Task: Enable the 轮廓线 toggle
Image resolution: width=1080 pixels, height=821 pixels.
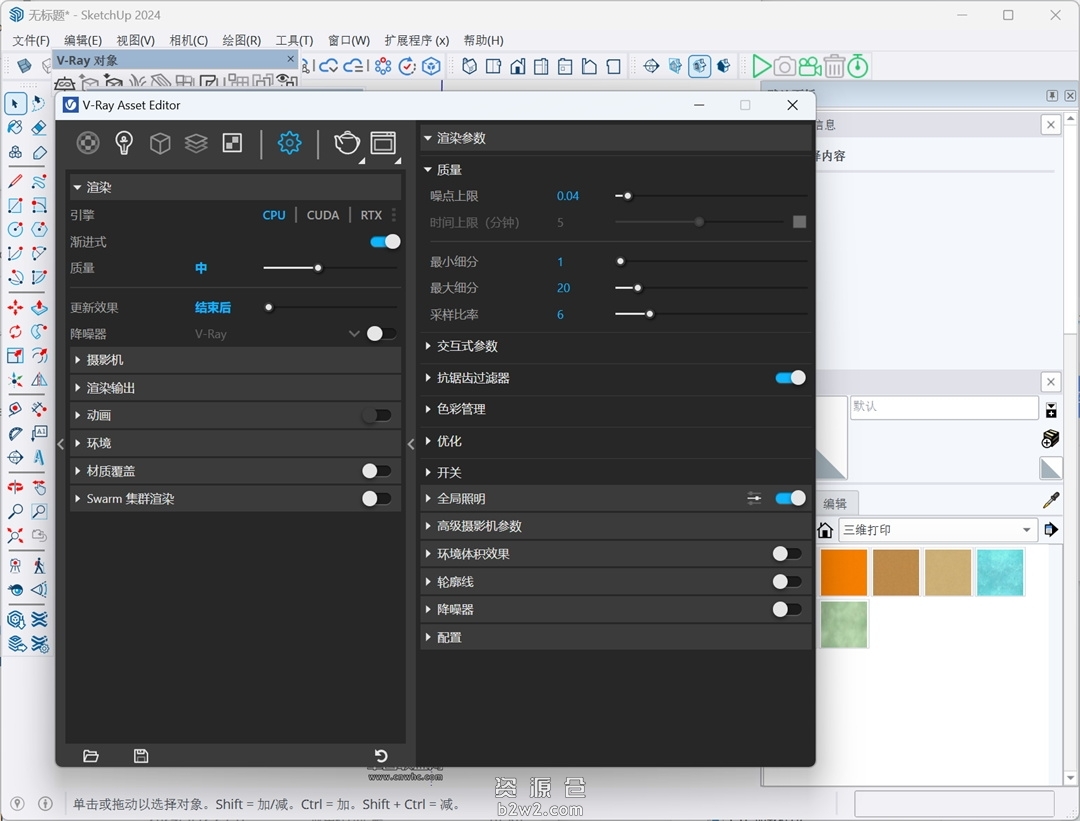Action: point(787,581)
